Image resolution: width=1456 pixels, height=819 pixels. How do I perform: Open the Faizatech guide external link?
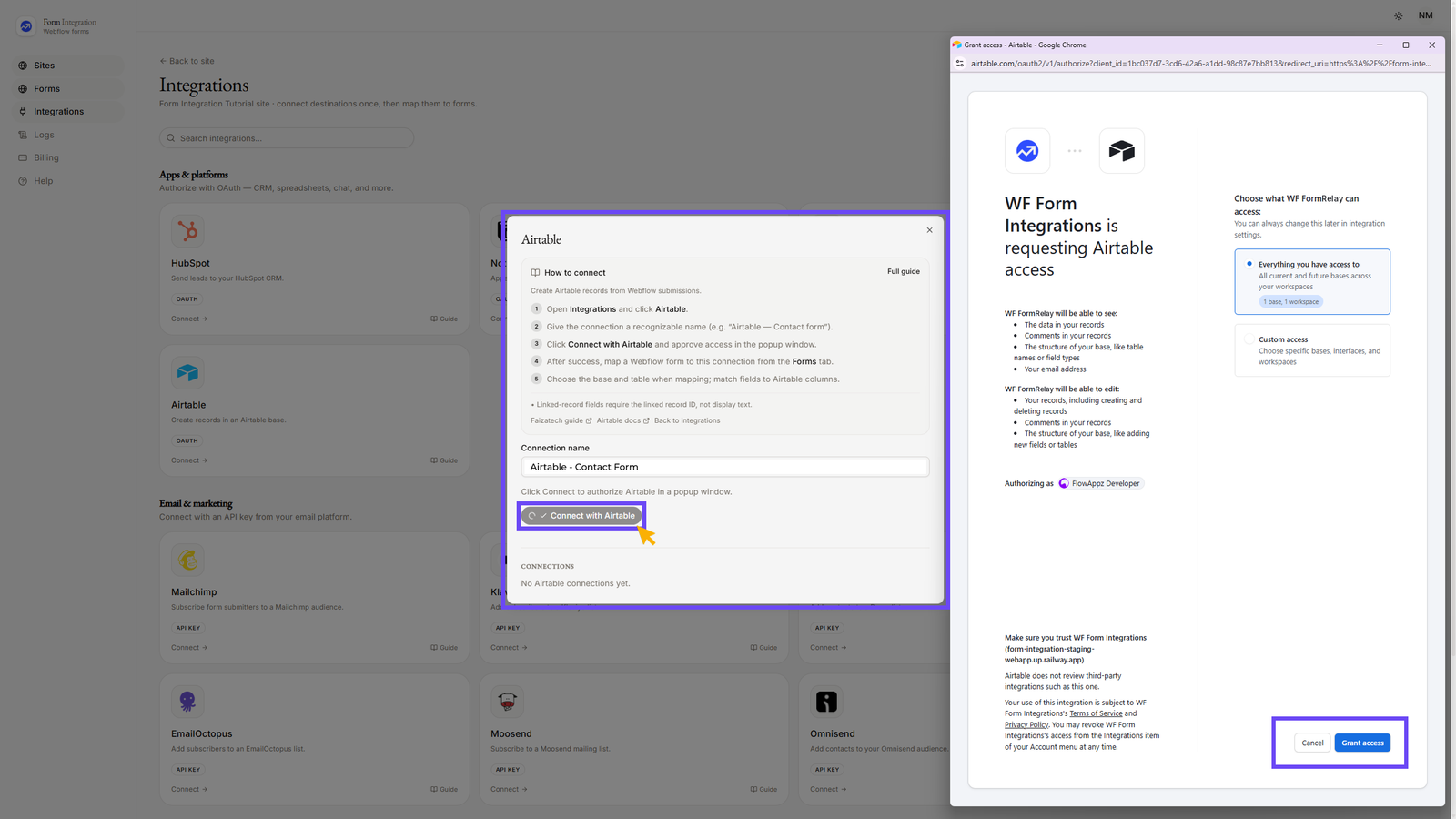(561, 420)
